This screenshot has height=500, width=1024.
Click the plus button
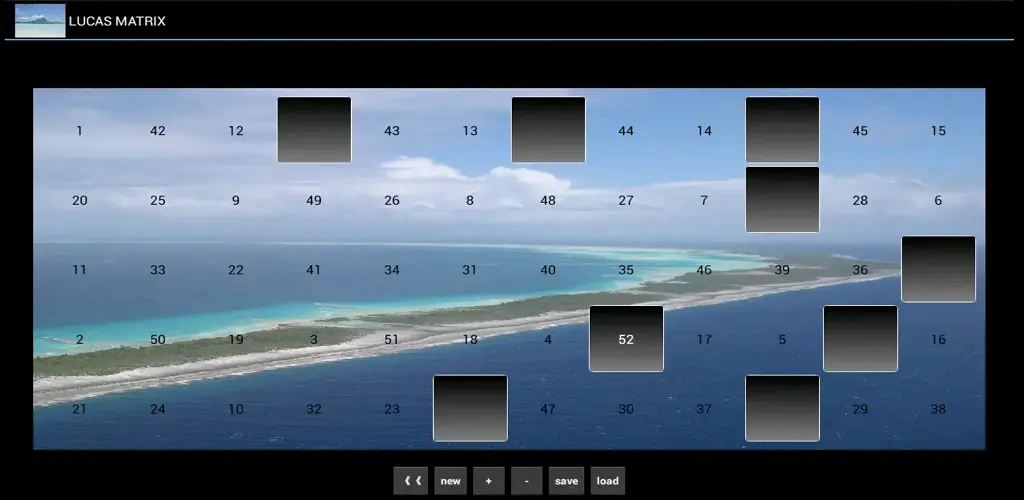(x=488, y=481)
